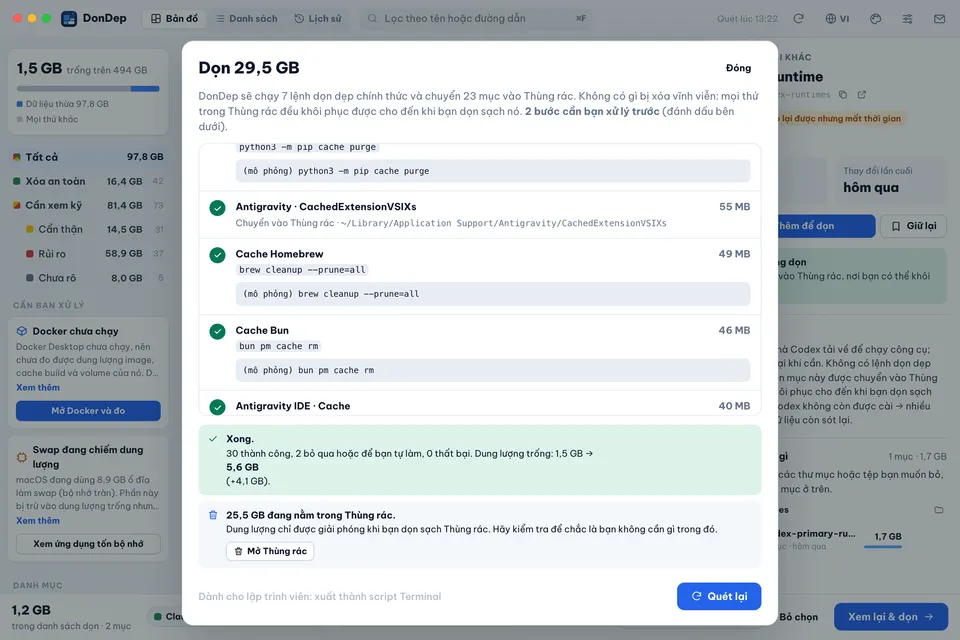960x640 pixels.
Task: Select the Tất cả category row
Action: (x=88, y=157)
